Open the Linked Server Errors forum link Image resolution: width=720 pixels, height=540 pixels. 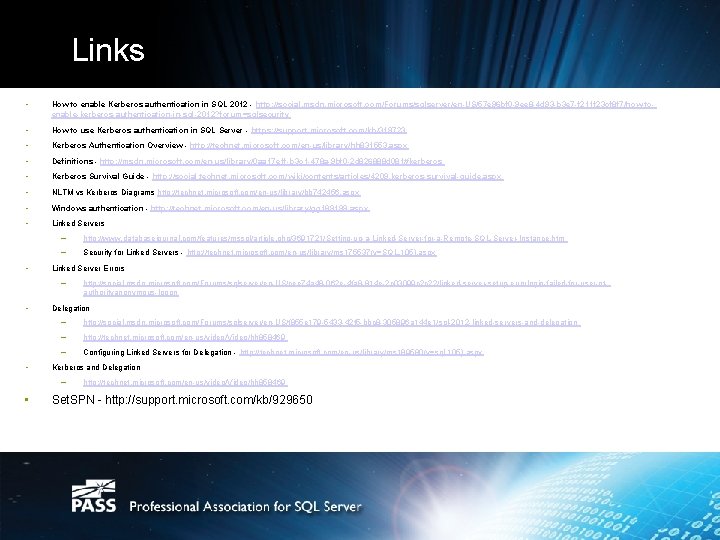coord(347,288)
